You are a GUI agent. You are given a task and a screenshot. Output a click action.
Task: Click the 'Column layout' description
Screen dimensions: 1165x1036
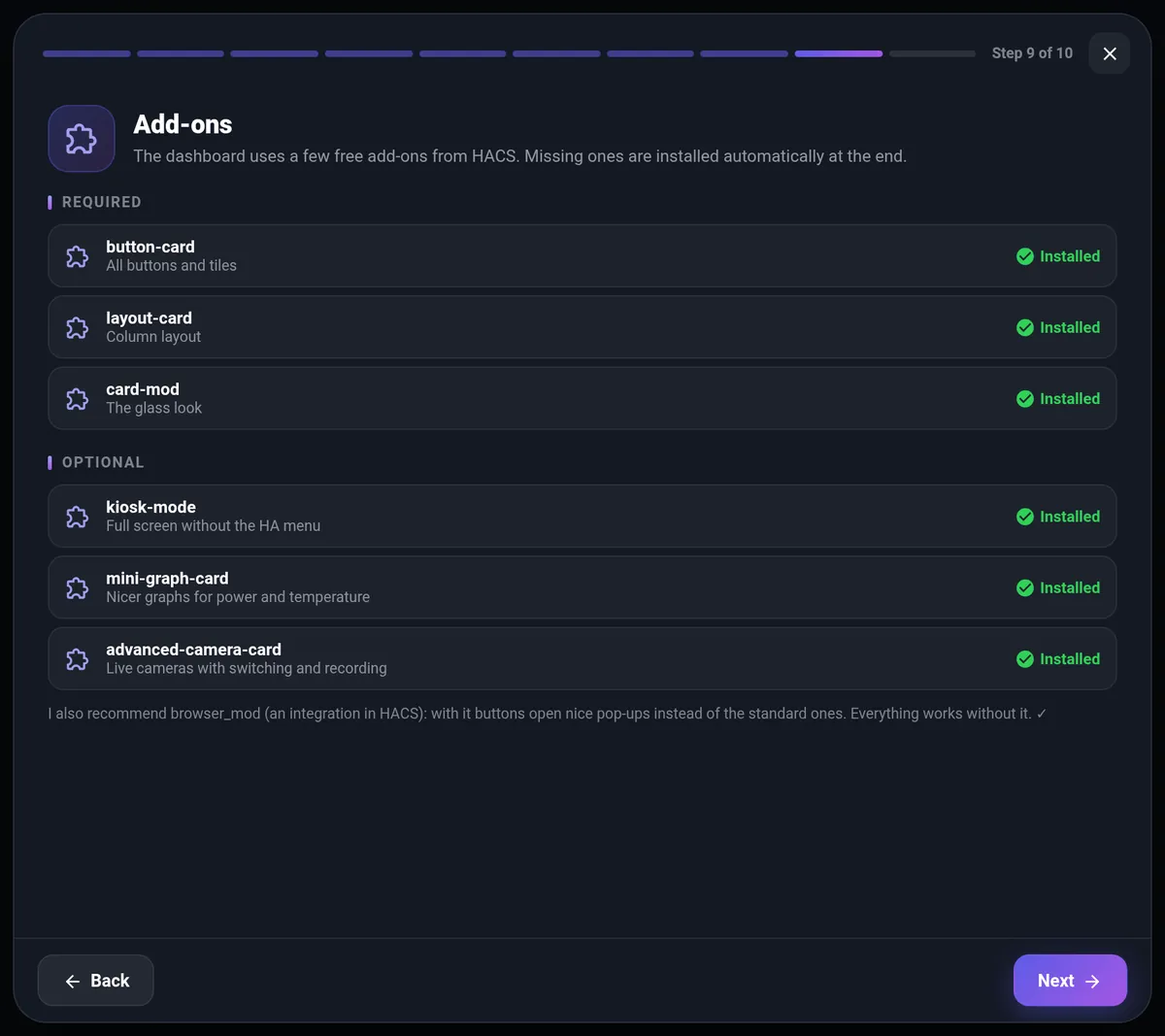point(153,337)
